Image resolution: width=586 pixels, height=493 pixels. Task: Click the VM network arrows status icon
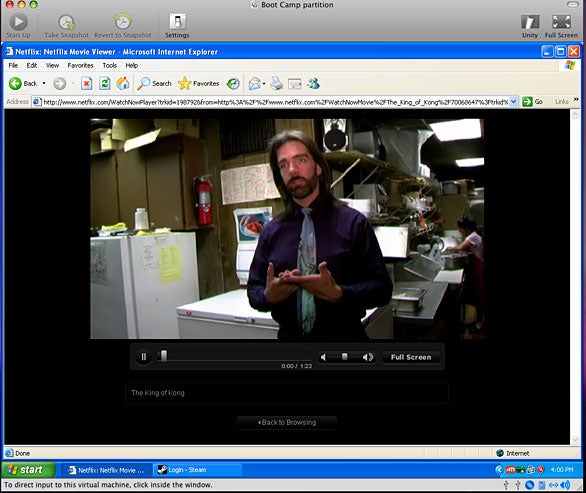click(553, 485)
